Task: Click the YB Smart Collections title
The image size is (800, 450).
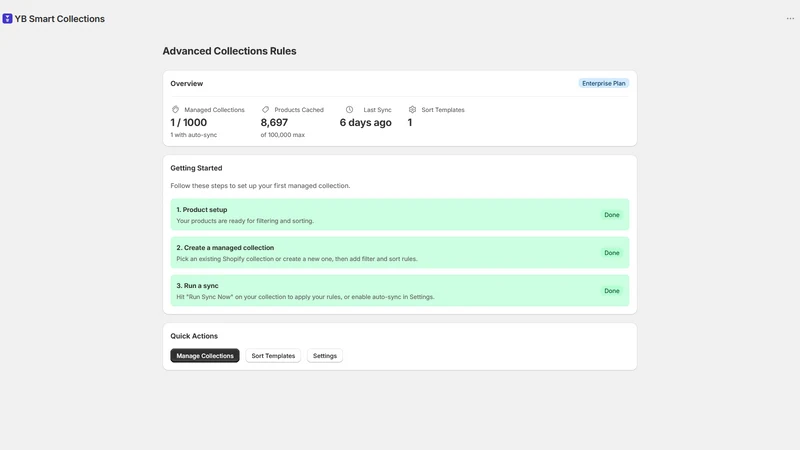Action: [x=60, y=19]
